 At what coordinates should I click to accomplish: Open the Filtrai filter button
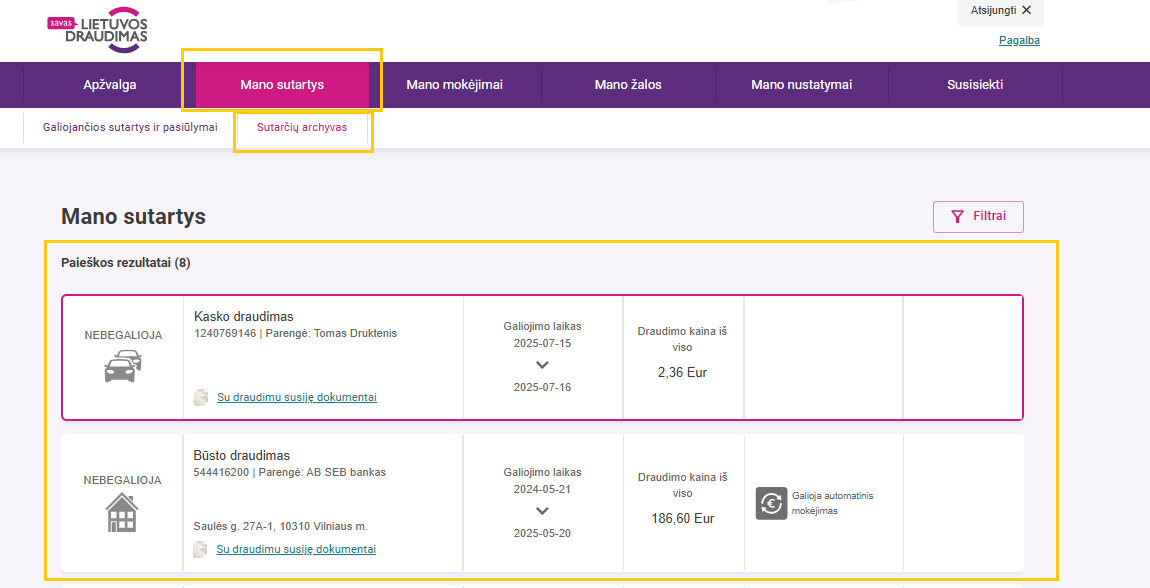978,217
